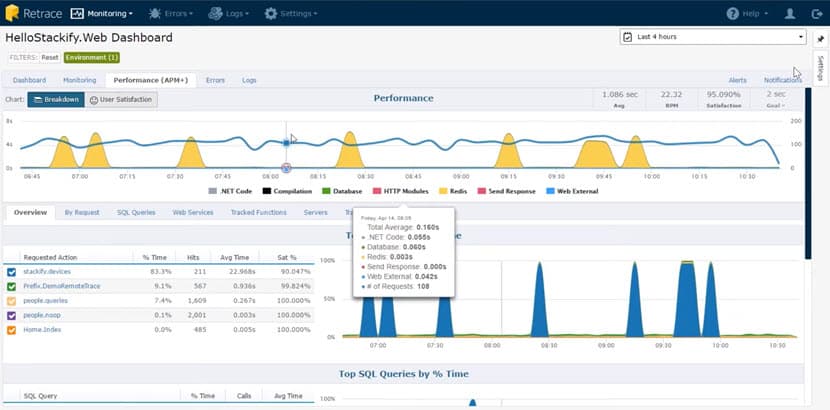Switch to the Monitoring tab below filters
The image size is (830, 410).
pos(79,80)
